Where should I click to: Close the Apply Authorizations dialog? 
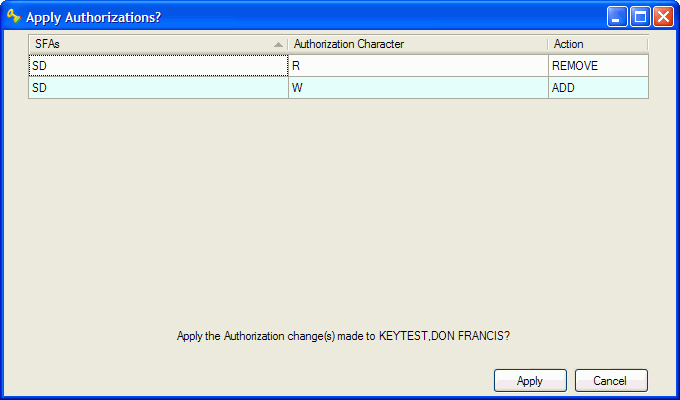coord(663,17)
